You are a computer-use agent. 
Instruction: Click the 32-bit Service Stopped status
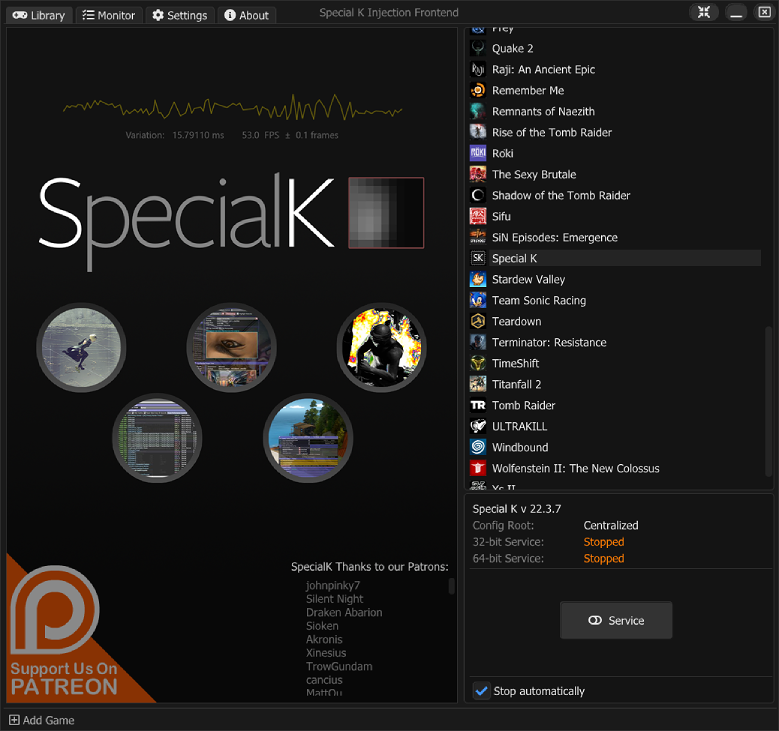[x=604, y=542]
